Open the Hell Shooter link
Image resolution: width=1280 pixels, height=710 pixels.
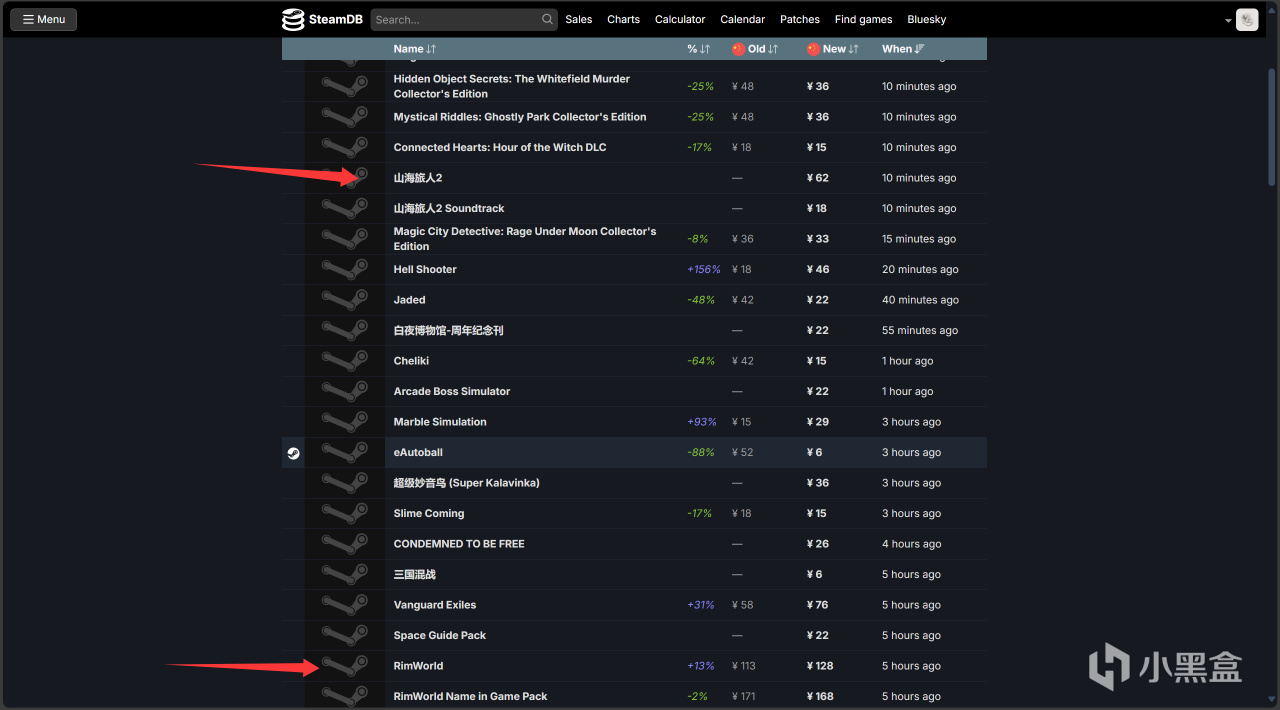click(x=425, y=269)
